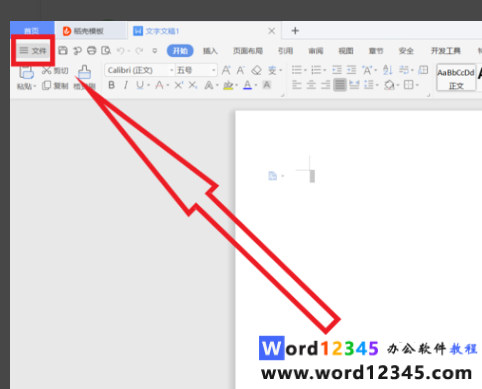
Task: Click the Superscript X² icon
Action: (179, 85)
